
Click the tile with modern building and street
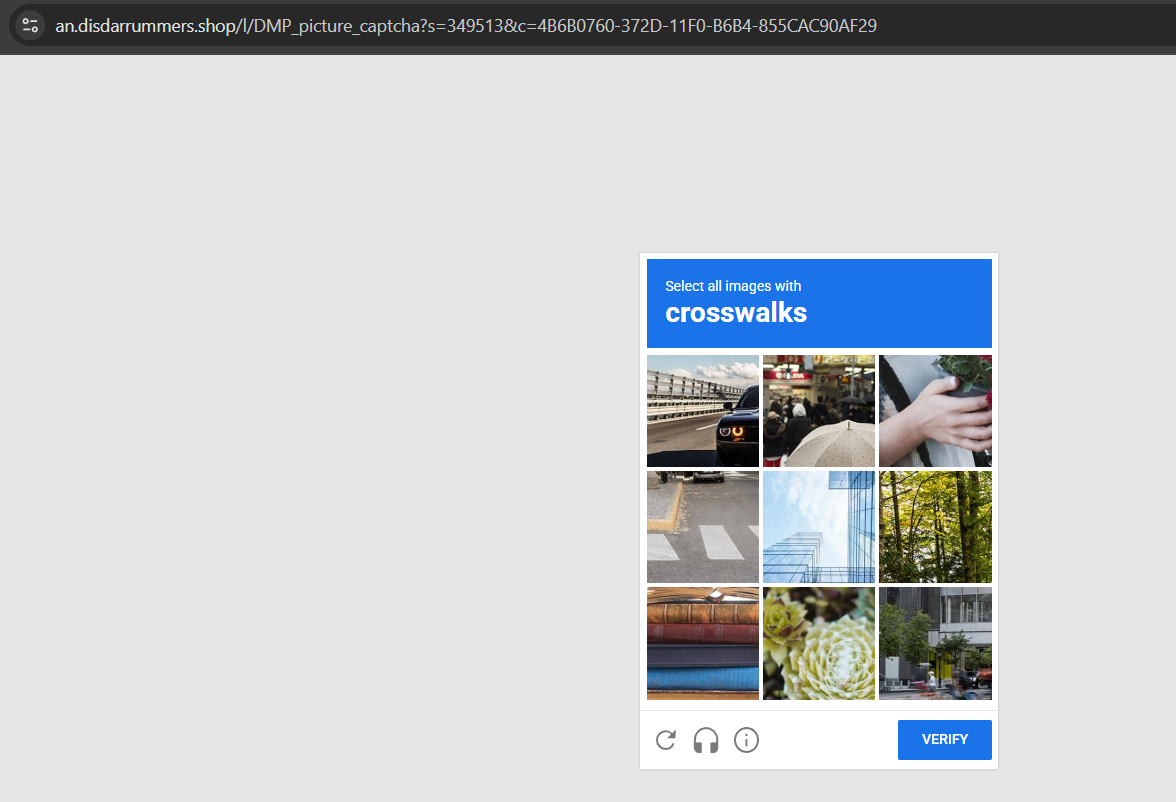coord(935,643)
